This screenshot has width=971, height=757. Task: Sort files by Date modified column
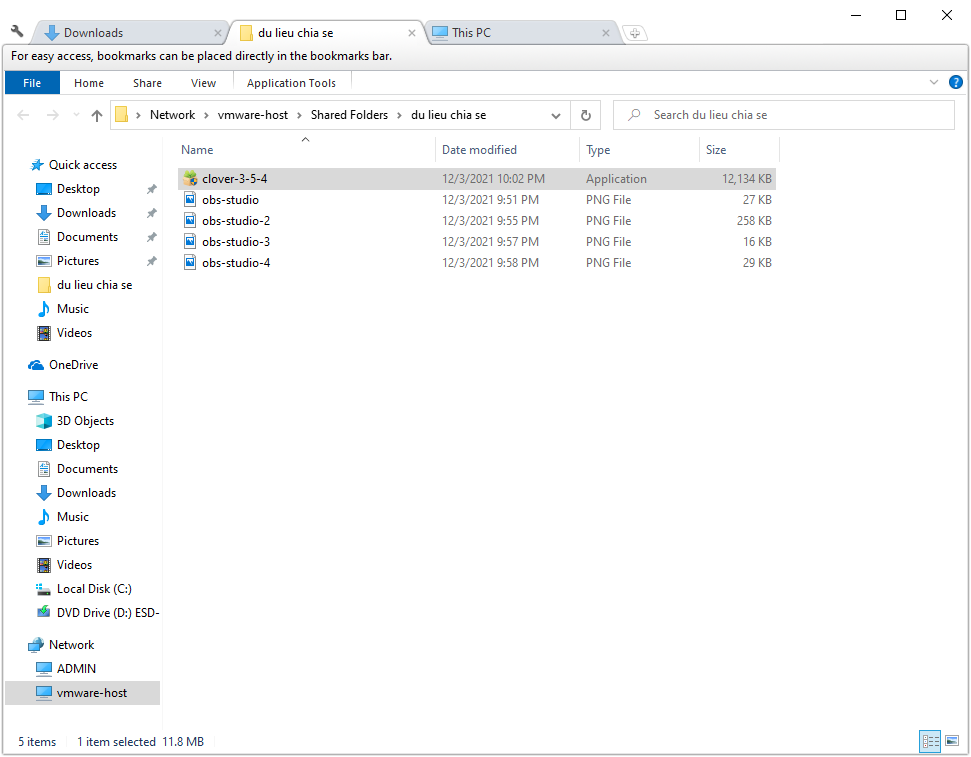(x=479, y=150)
